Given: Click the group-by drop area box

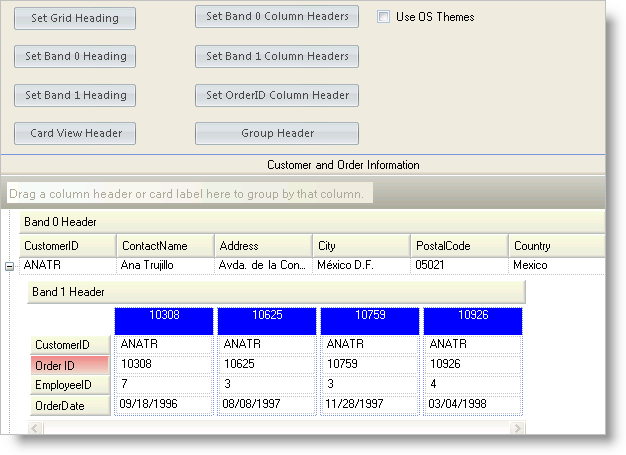Looking at the screenshot, I should point(190,192).
